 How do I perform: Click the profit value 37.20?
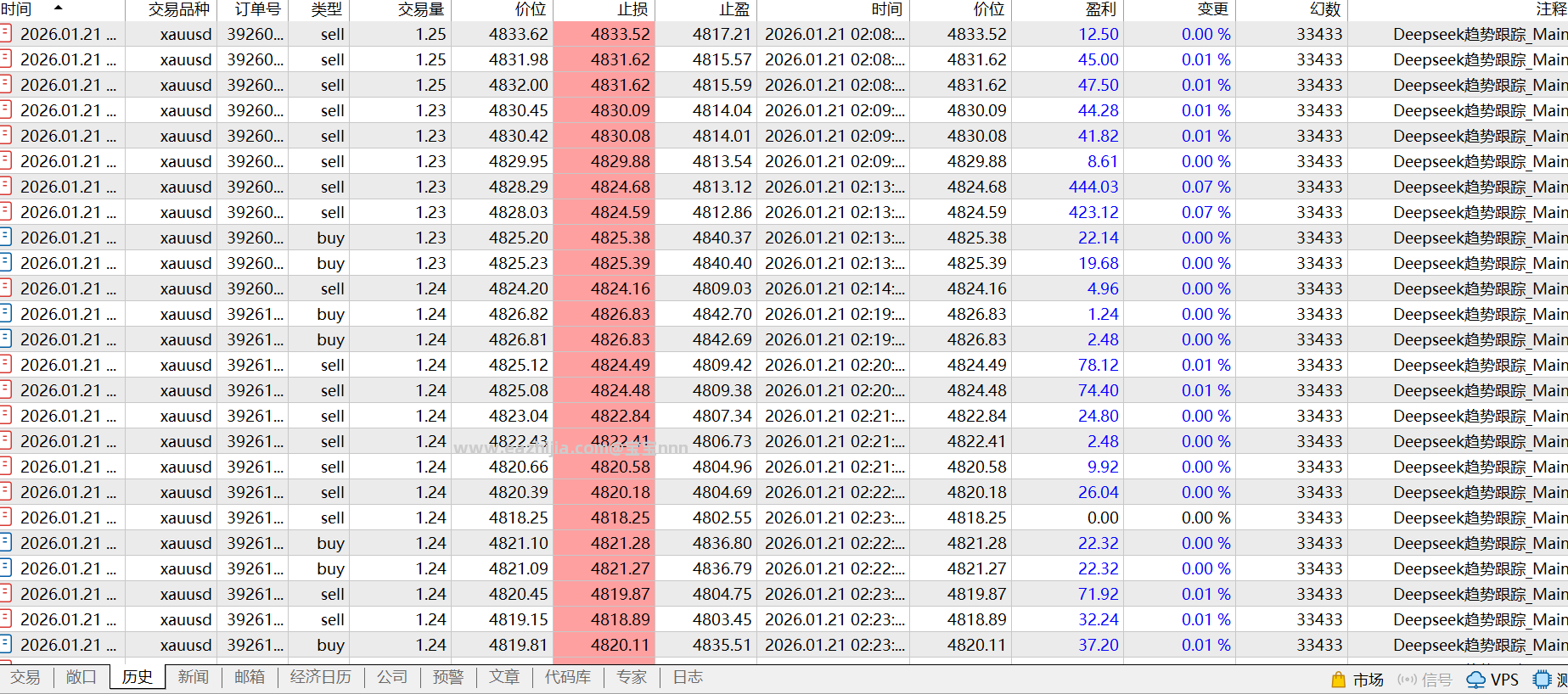1099,645
